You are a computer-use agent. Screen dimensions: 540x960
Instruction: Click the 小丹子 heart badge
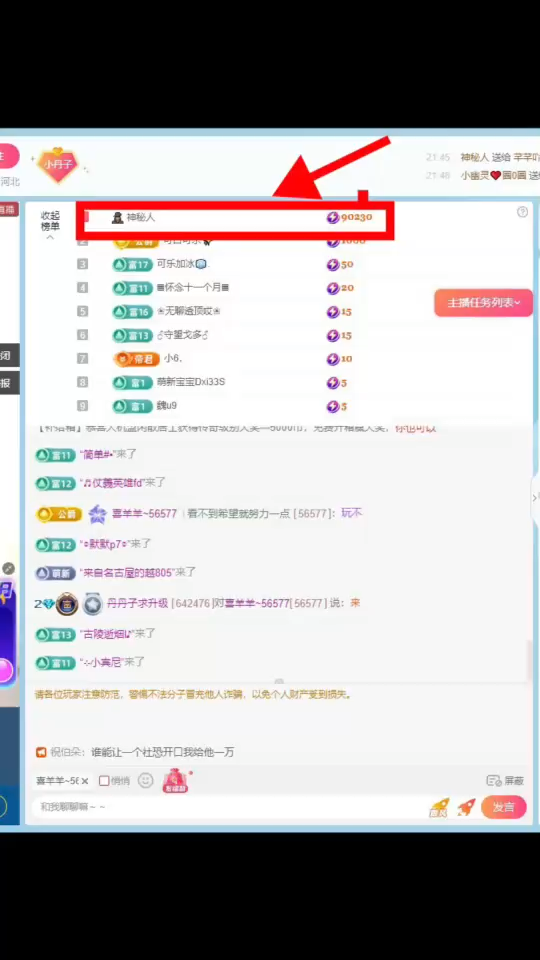pos(58,165)
